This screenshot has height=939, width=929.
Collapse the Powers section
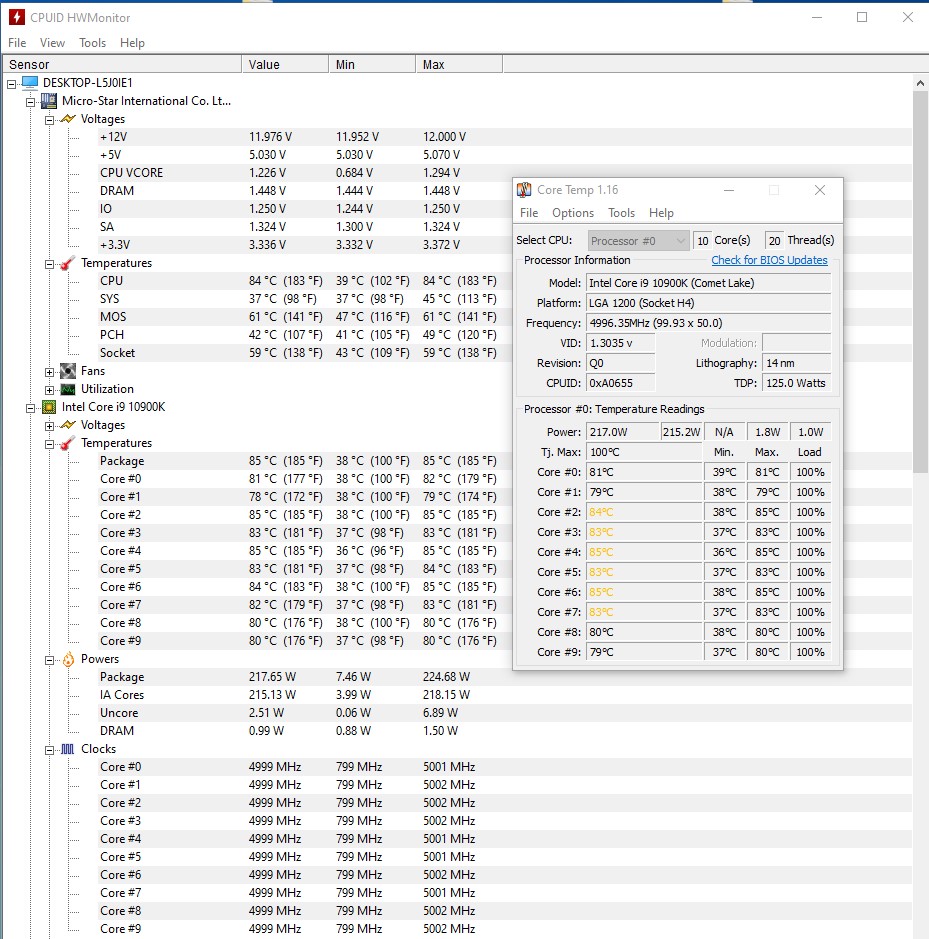[50, 661]
